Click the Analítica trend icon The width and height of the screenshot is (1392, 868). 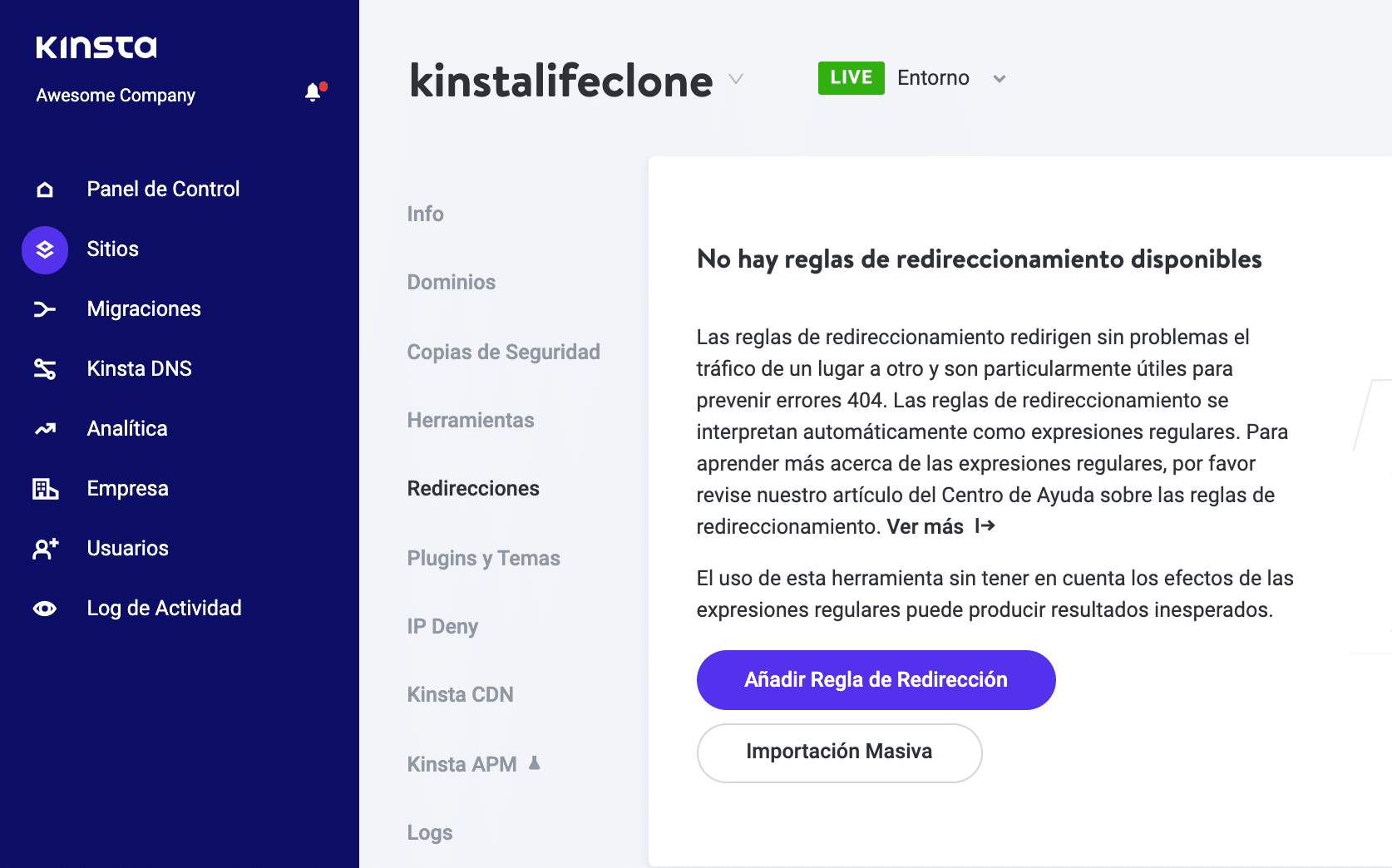pyautogui.click(x=45, y=429)
